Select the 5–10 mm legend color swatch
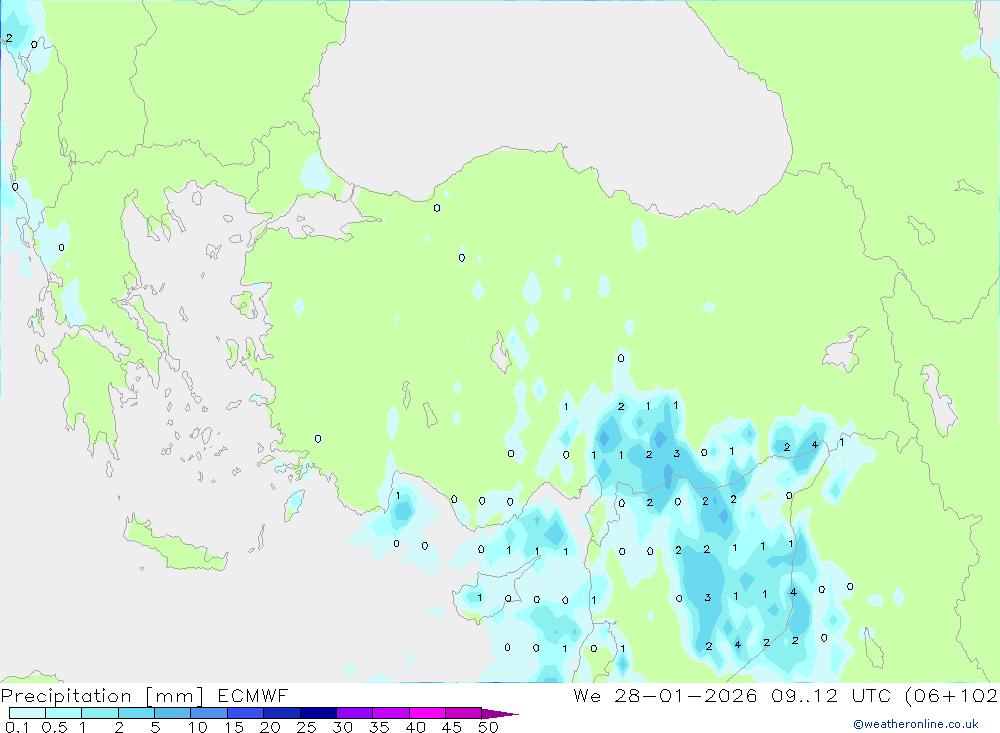 [173, 713]
